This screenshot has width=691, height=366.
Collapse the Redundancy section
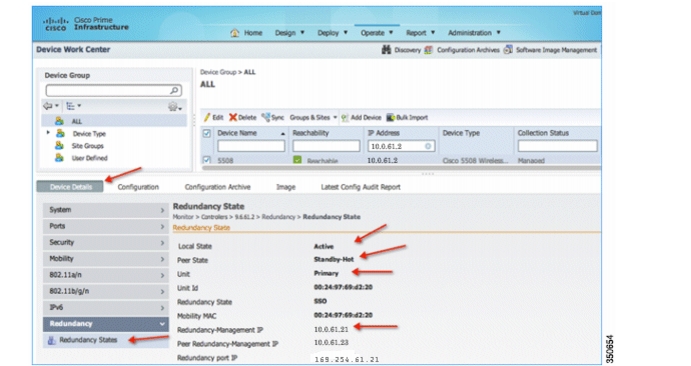coord(106,324)
